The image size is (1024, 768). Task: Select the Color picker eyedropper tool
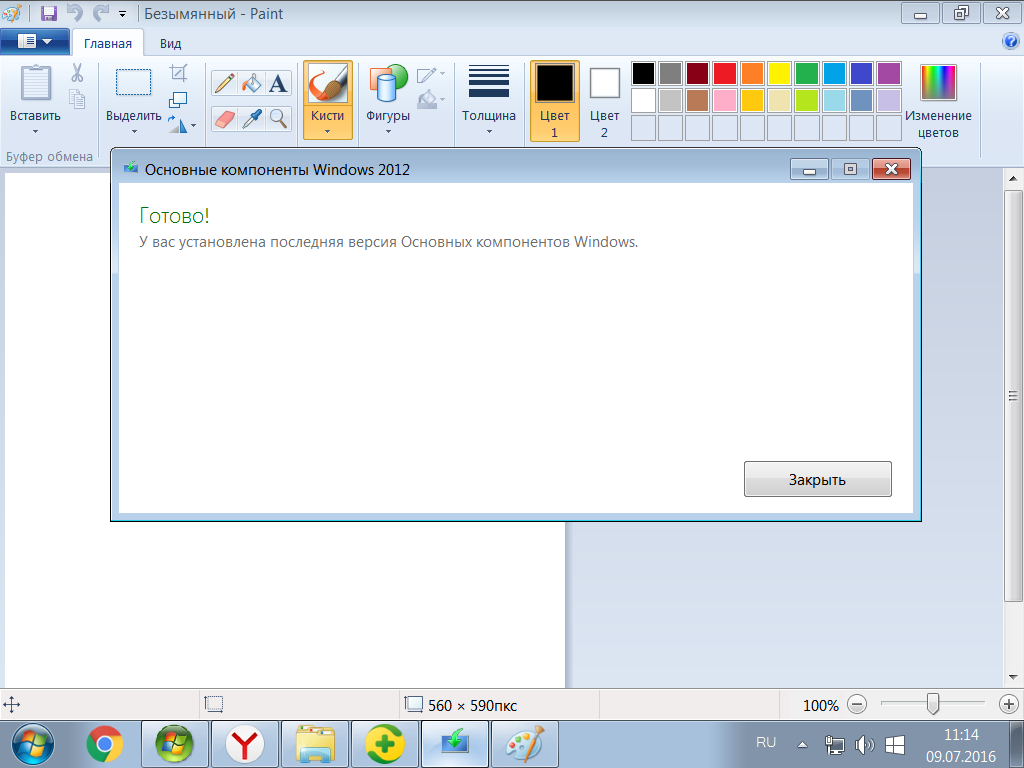[x=251, y=119]
